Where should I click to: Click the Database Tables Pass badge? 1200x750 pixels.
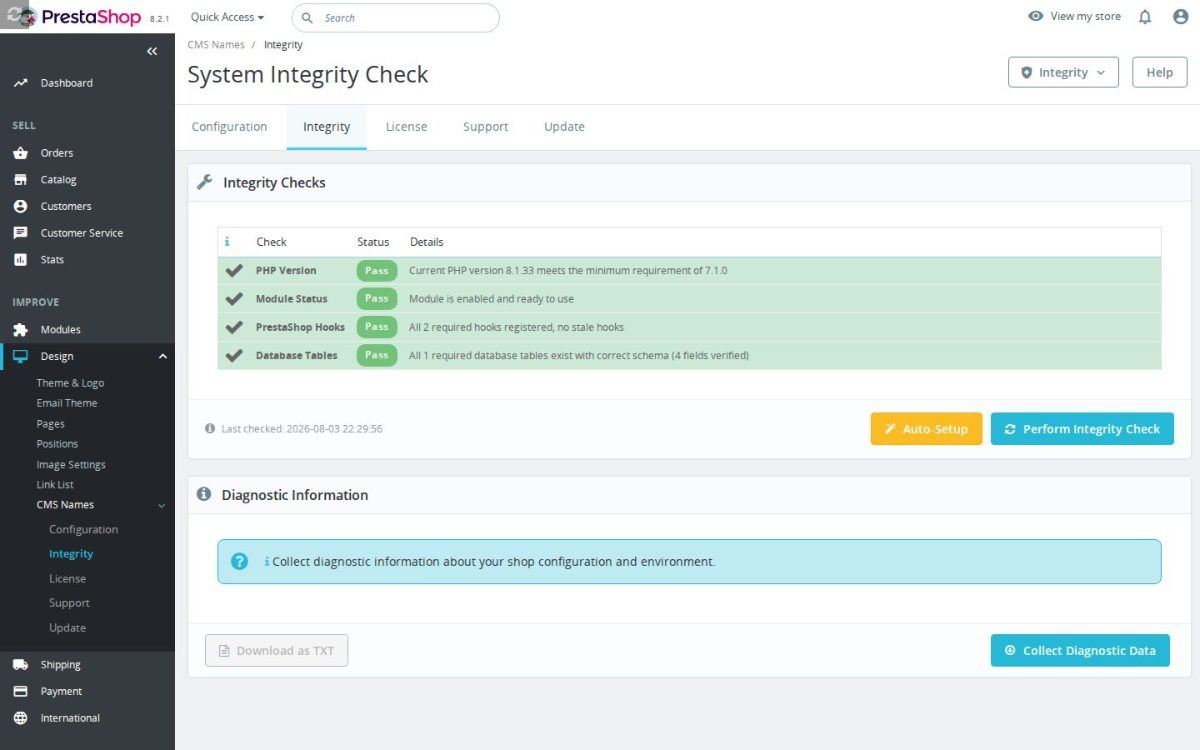[377, 355]
